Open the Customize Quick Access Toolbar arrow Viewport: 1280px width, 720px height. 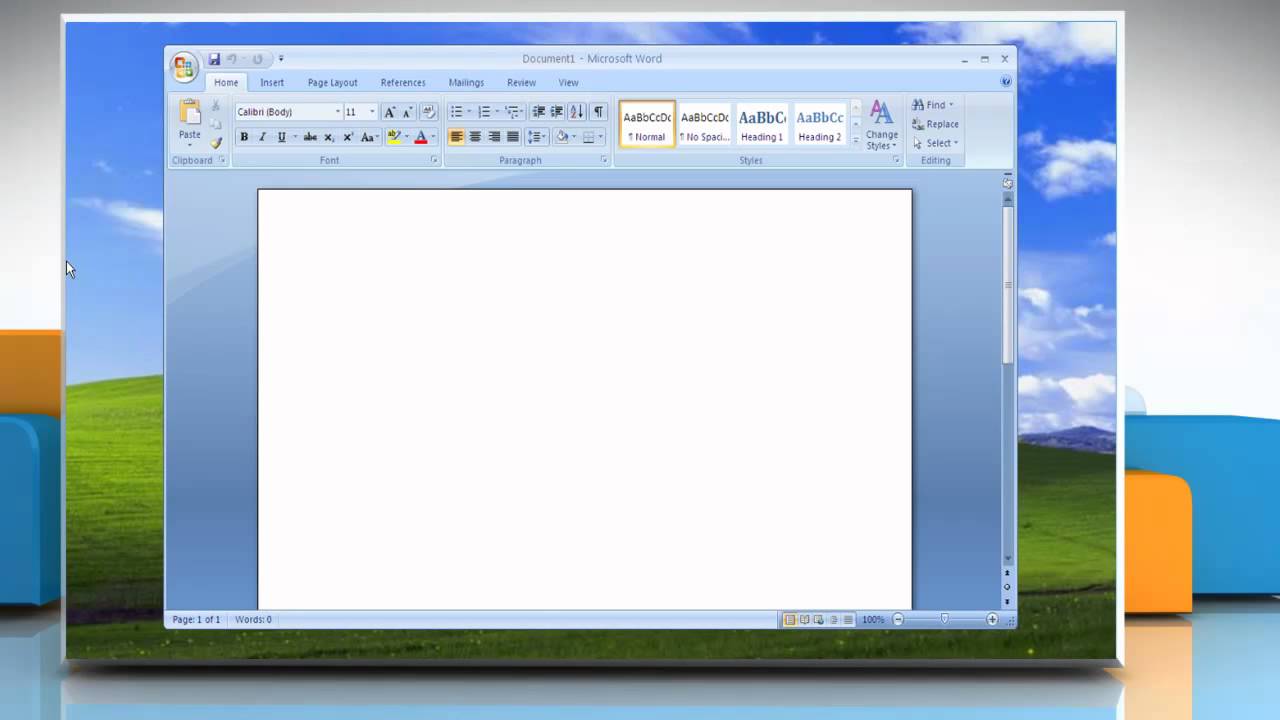(281, 59)
